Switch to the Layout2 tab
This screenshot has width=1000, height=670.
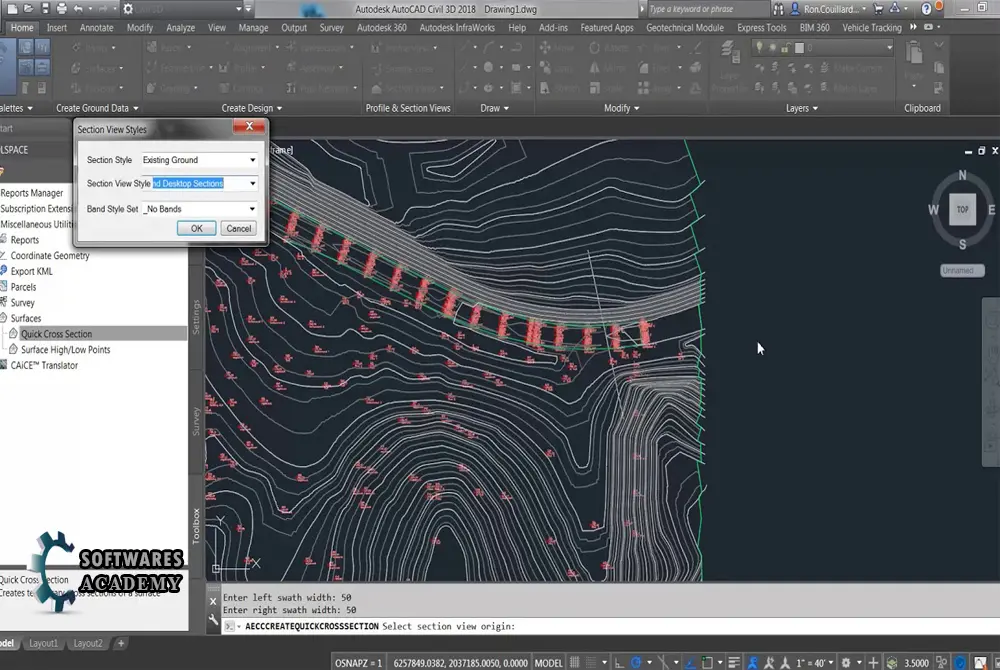tap(88, 643)
